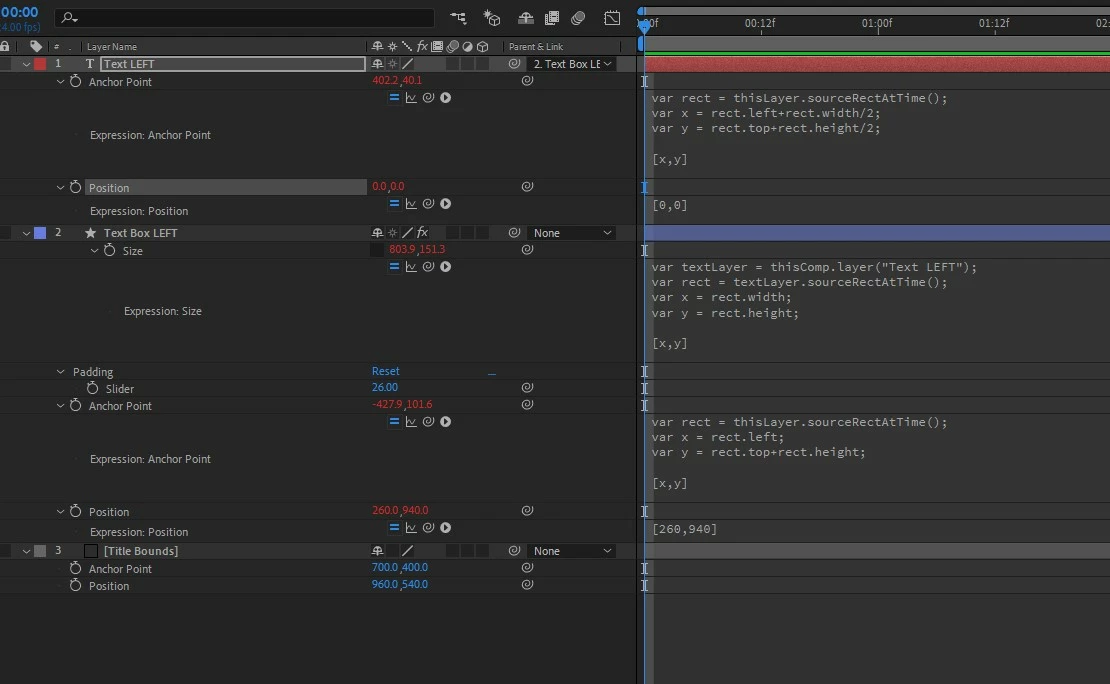Click the Title Bounds Anchor Point value 700.0
The image size is (1110, 684).
click(x=385, y=567)
